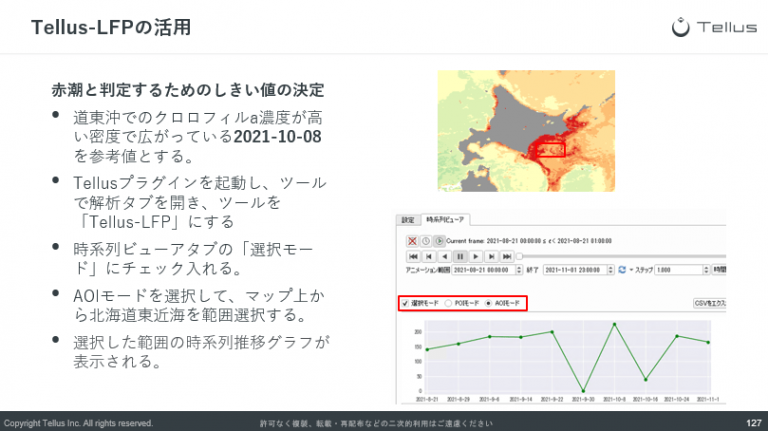Image resolution: width=768 pixels, height=431 pixels.
Task: Click the bold date text 2021-10-08
Action: (278, 137)
